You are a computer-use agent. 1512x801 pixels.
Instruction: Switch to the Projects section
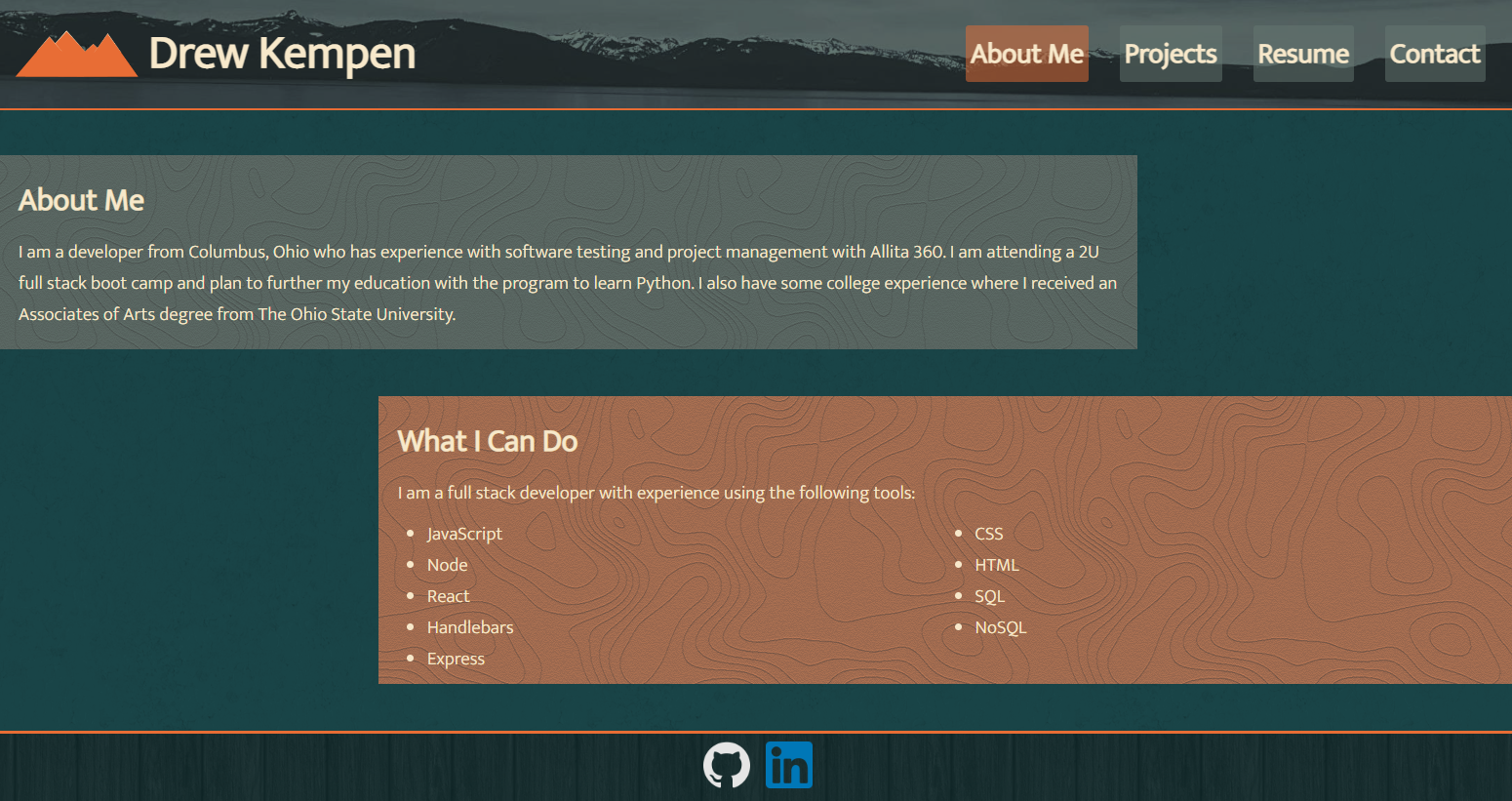click(x=1171, y=54)
